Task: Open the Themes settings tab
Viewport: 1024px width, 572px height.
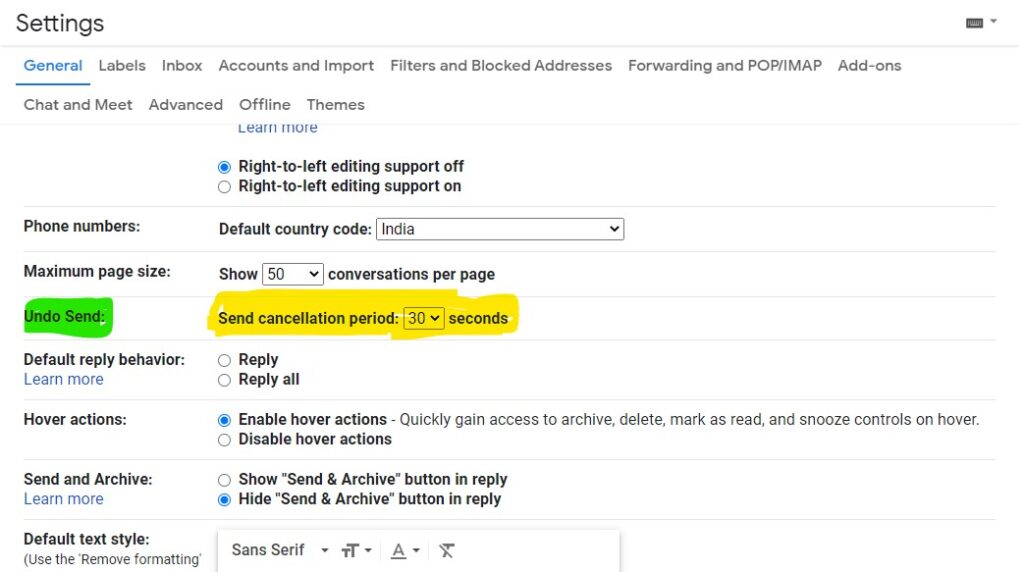Action: (336, 105)
